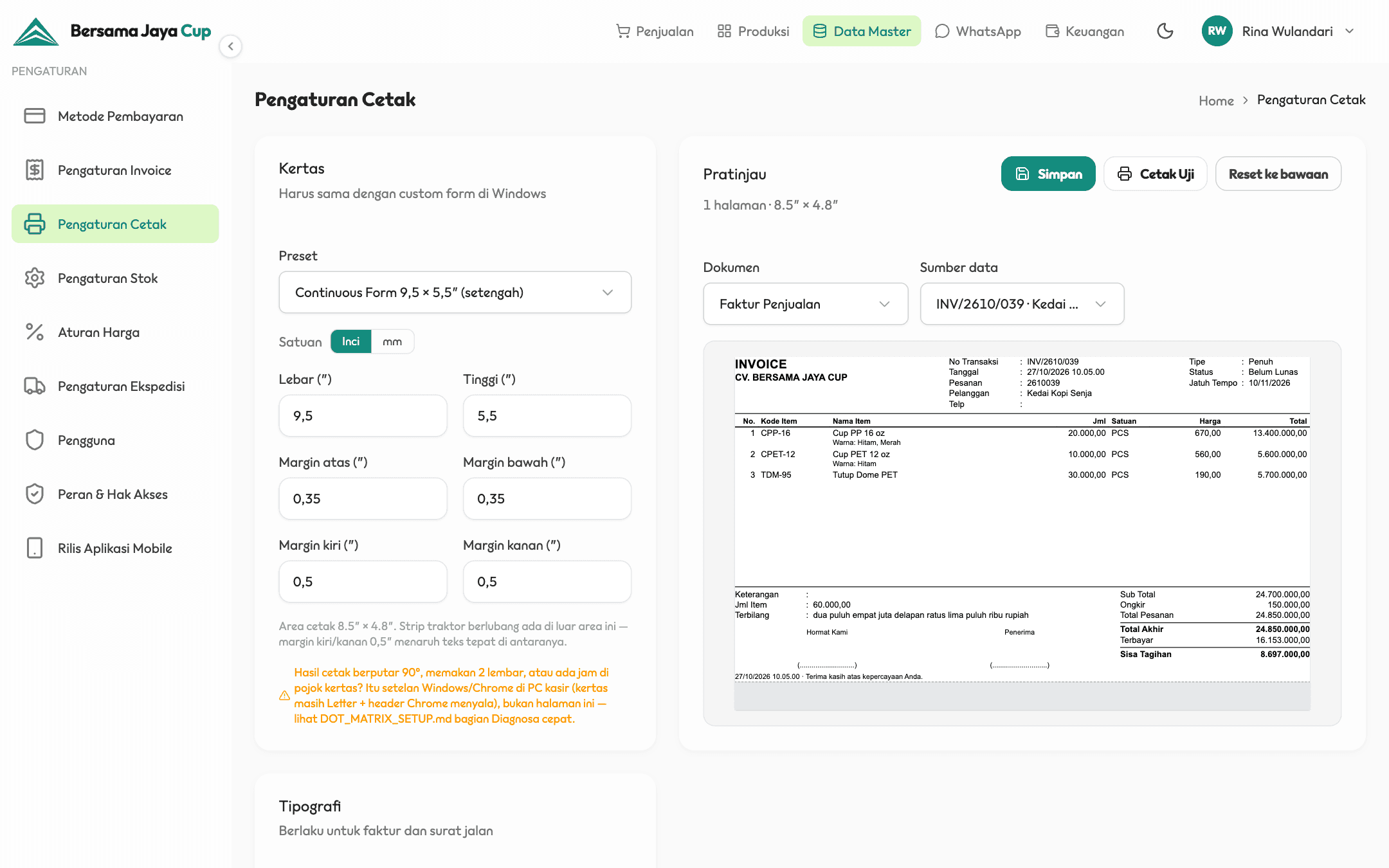
Task: Open the Preset Continuous Form dropdown
Action: 455,293
